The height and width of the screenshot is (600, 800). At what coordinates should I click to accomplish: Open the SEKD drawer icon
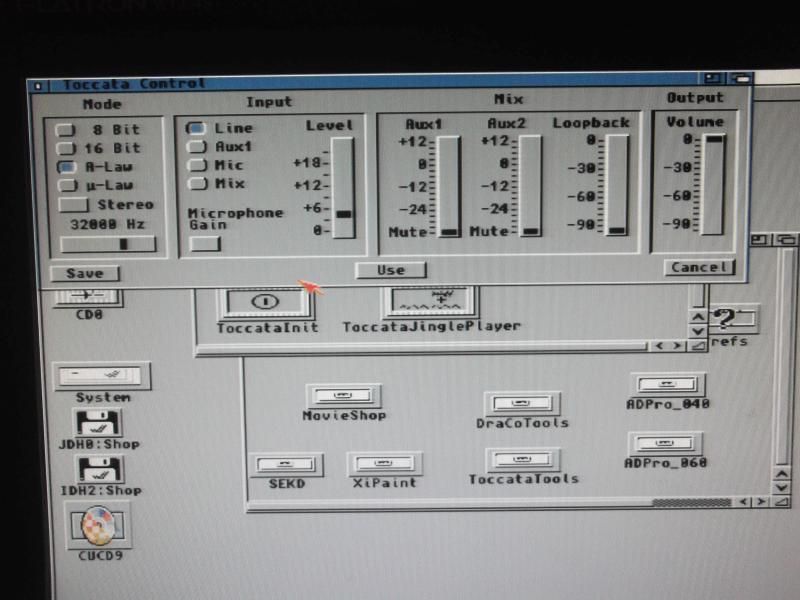[286, 465]
